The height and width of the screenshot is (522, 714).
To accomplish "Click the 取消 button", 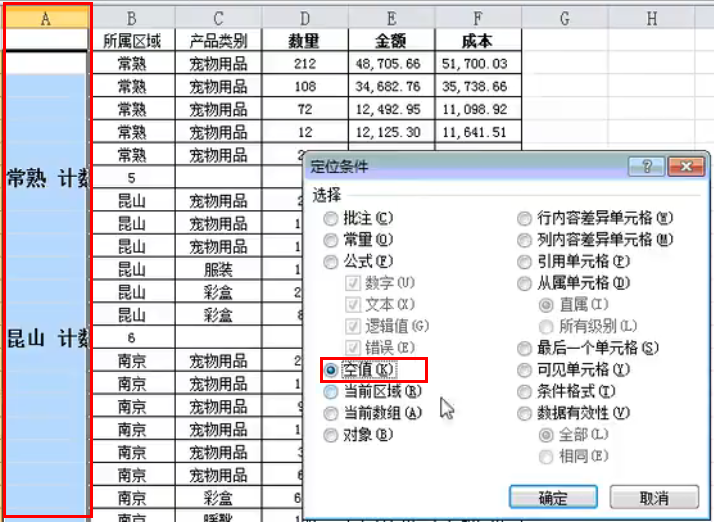I will click(x=653, y=497).
